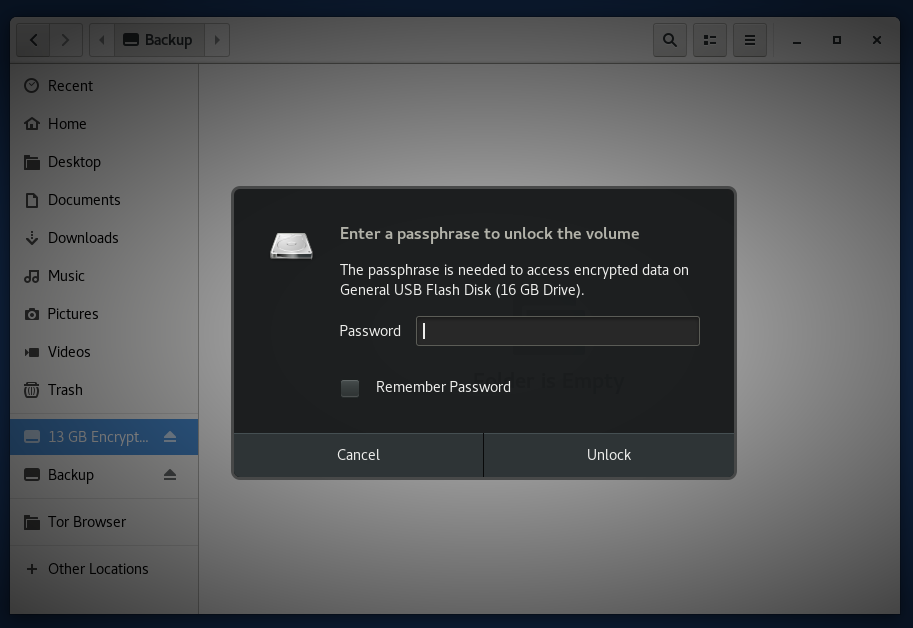This screenshot has width=913, height=628.
Task: Click the path bar left scroll arrow
Action: click(102, 40)
